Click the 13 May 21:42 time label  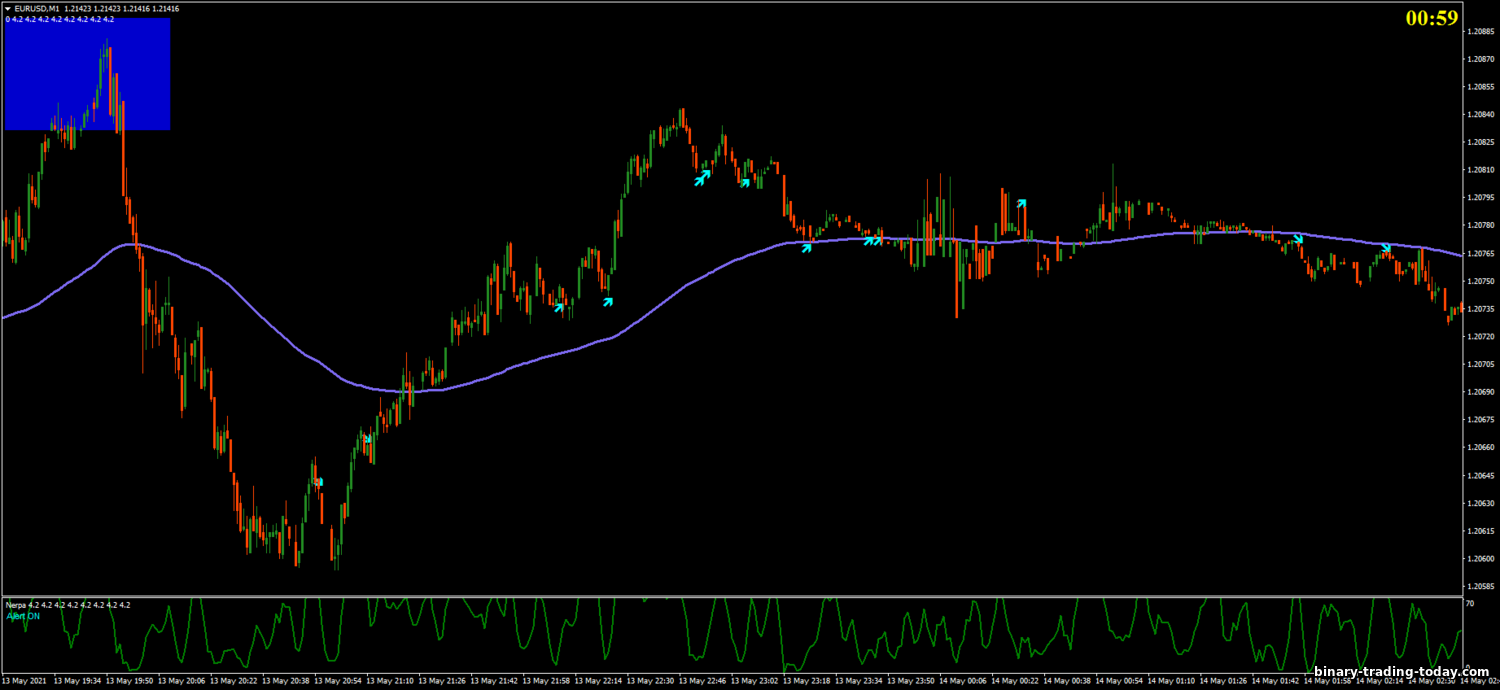(494, 681)
